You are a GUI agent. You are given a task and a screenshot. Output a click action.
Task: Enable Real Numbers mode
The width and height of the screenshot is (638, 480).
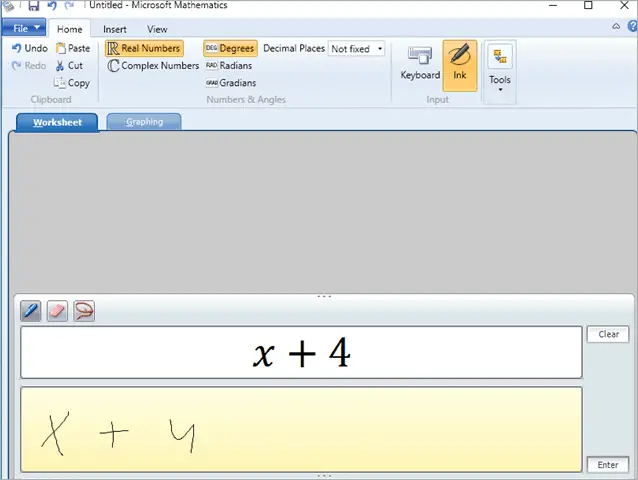point(144,48)
